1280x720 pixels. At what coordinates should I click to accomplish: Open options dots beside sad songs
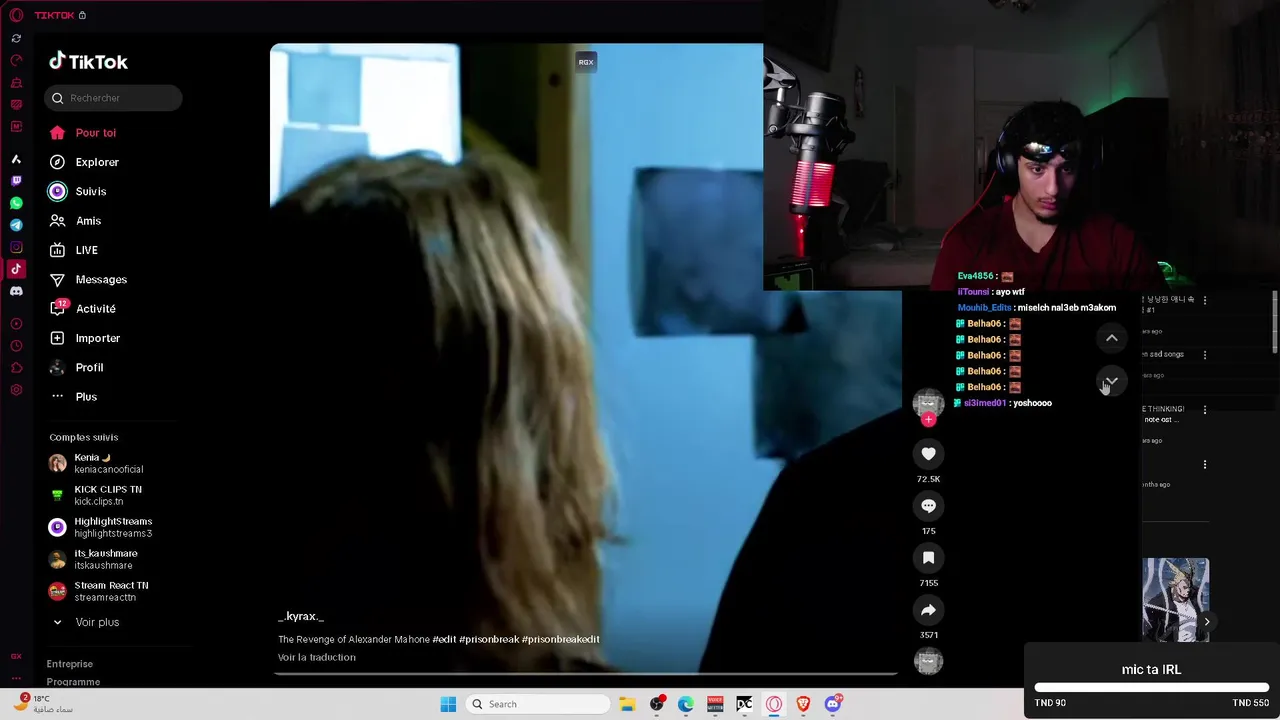pos(1205,355)
